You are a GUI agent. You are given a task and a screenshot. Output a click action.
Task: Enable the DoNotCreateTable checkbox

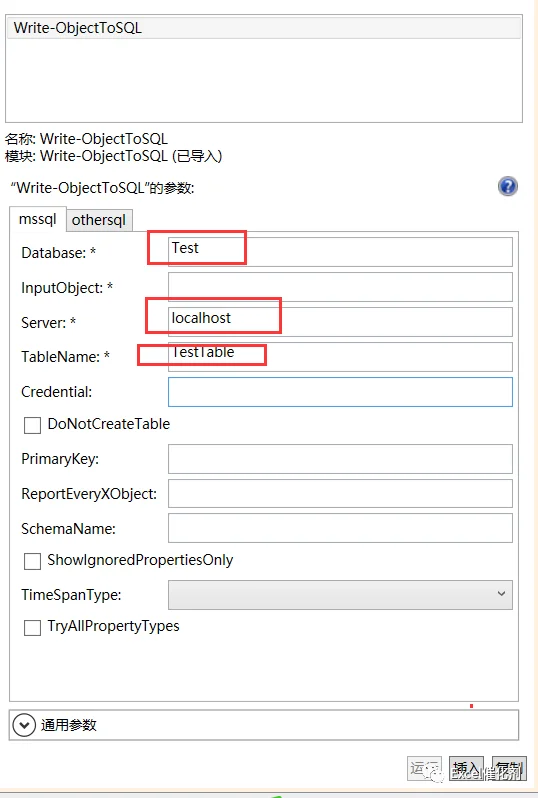click(x=33, y=425)
